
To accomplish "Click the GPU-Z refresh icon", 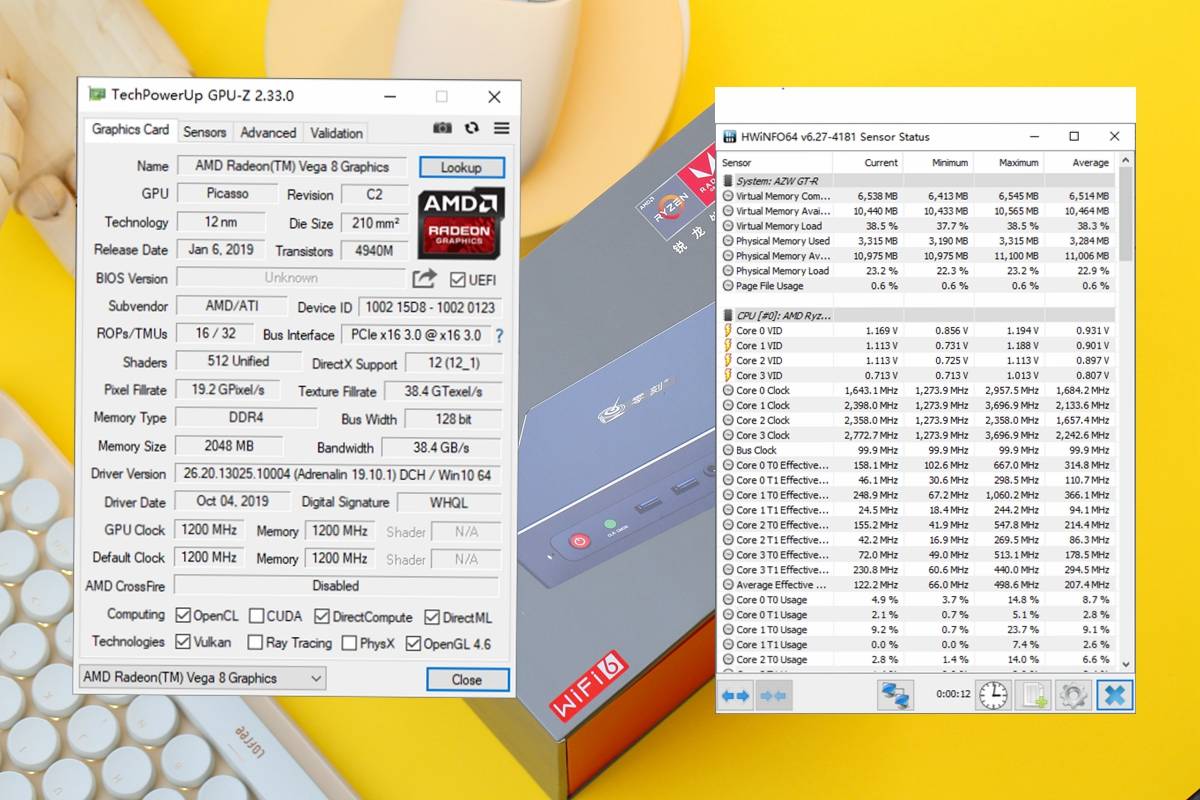I will coord(472,128).
